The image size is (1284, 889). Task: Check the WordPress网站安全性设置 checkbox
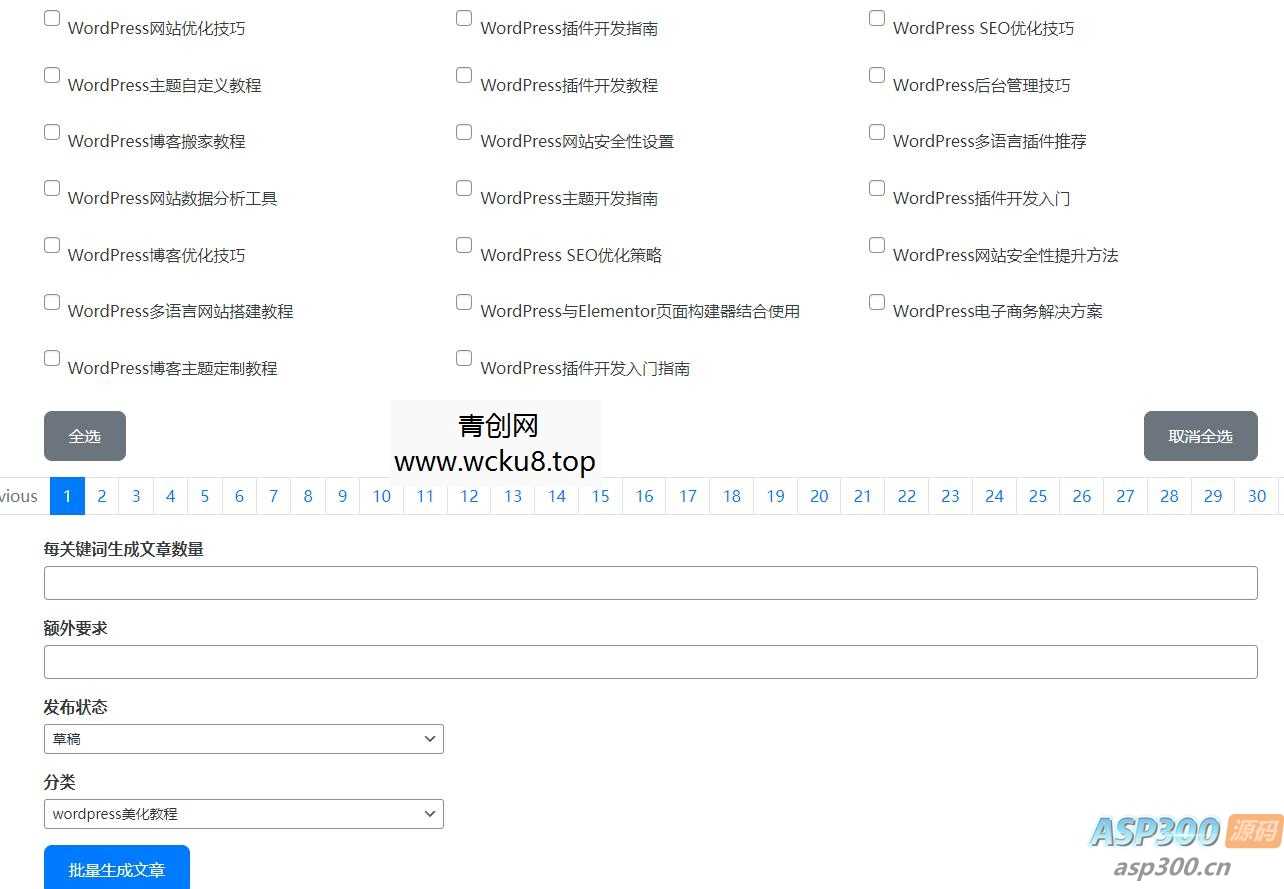point(463,131)
